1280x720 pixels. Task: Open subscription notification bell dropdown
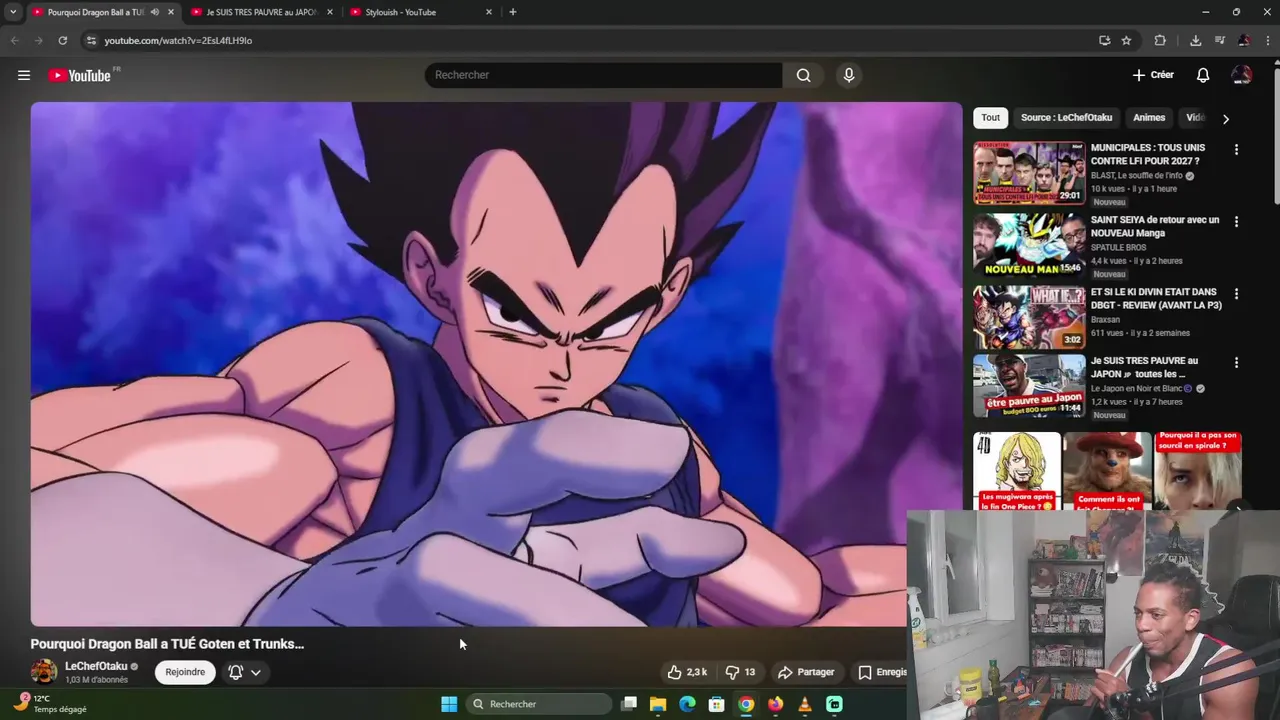(x=245, y=672)
